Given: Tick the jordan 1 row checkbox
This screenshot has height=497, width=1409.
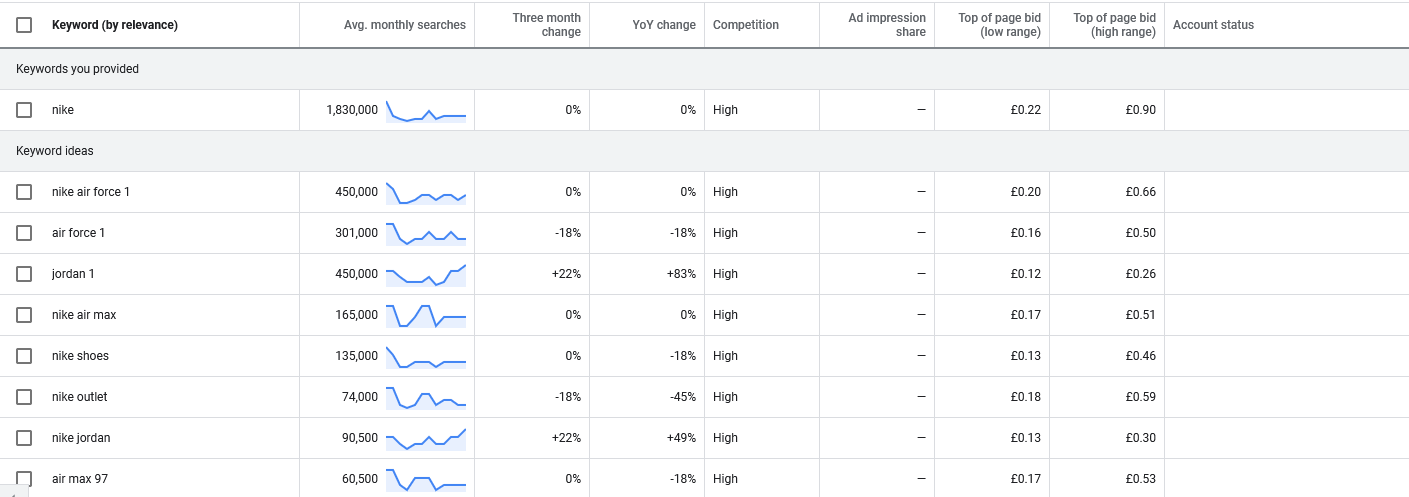Looking at the screenshot, I should coord(24,274).
